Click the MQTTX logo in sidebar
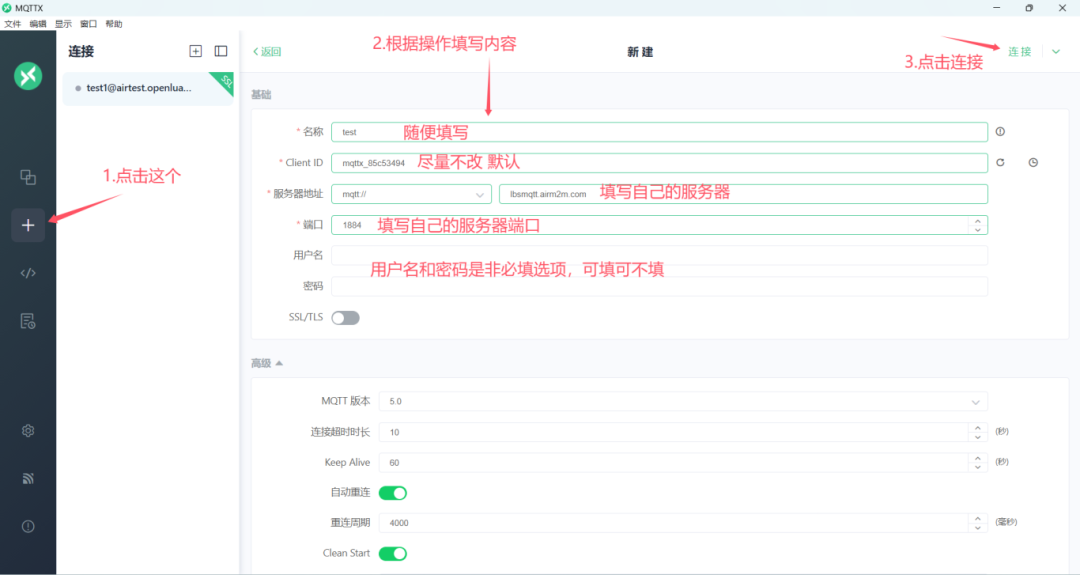This screenshot has height=575, width=1080. click(x=28, y=76)
